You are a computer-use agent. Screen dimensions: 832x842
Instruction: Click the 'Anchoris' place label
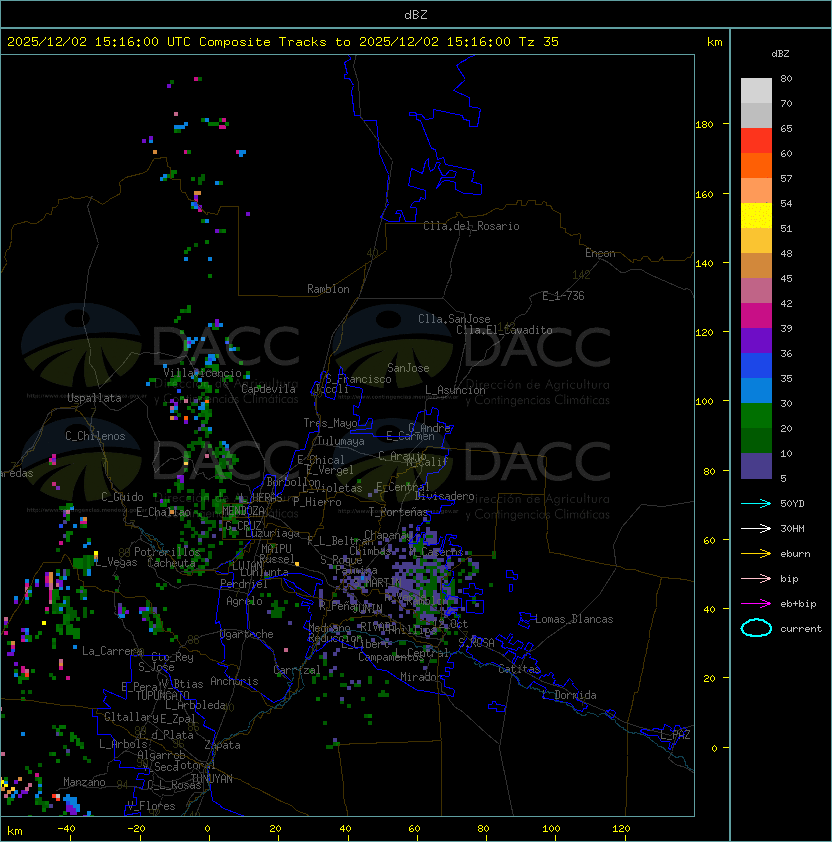point(234,681)
